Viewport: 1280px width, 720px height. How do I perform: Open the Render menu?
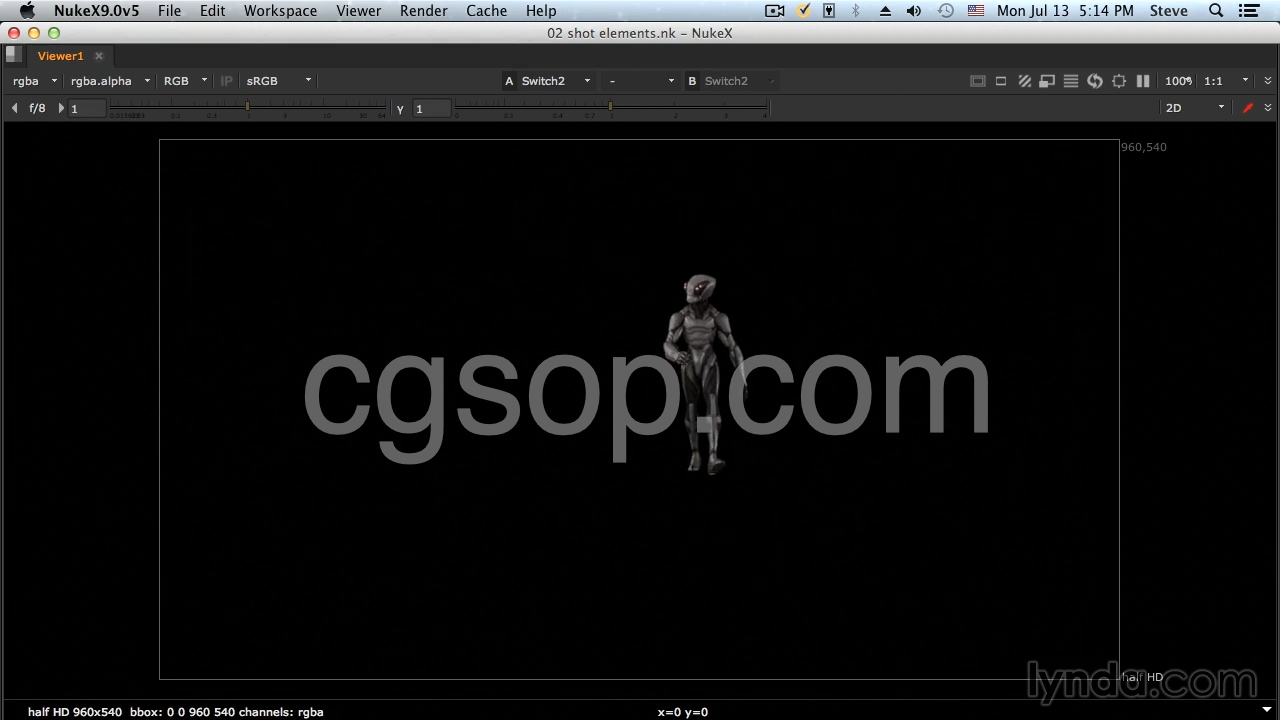point(424,11)
